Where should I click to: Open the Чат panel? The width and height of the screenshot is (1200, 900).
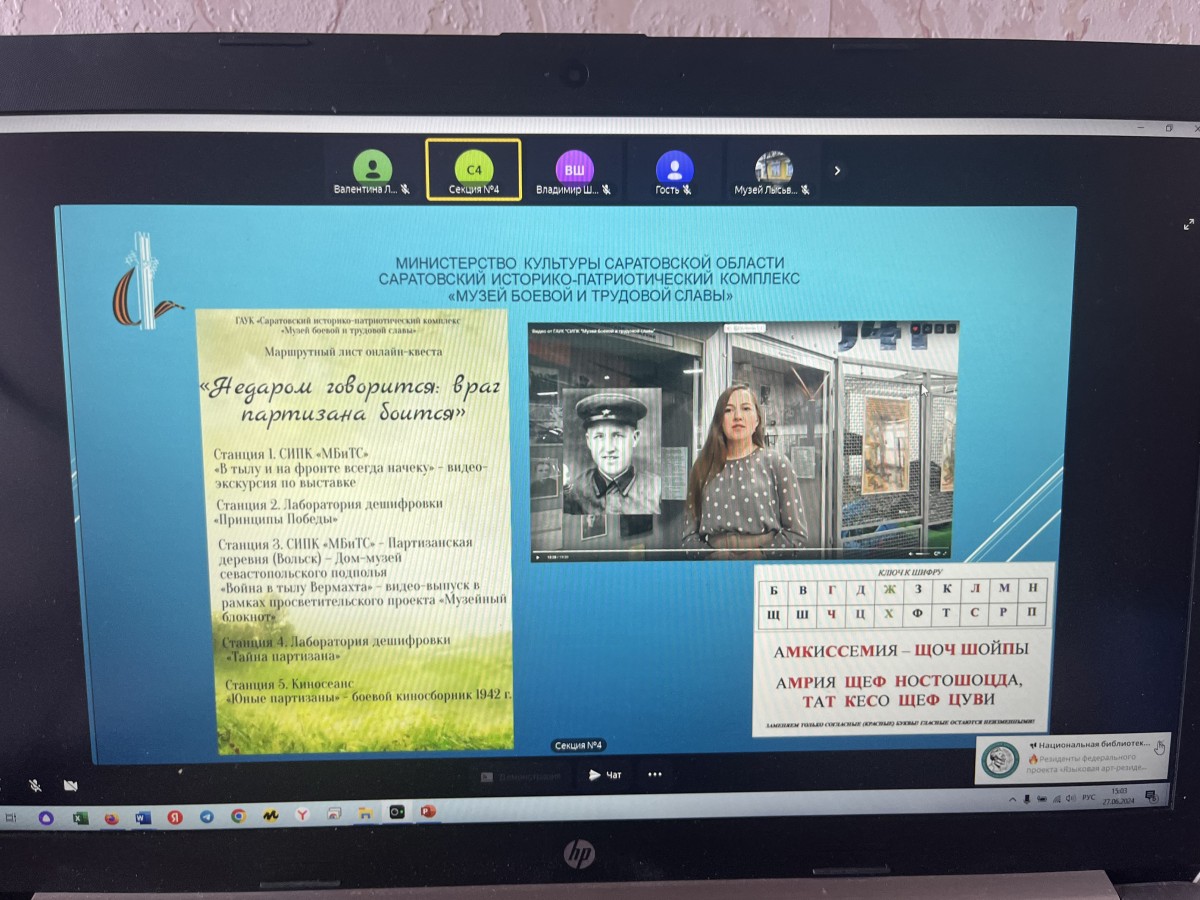click(606, 775)
